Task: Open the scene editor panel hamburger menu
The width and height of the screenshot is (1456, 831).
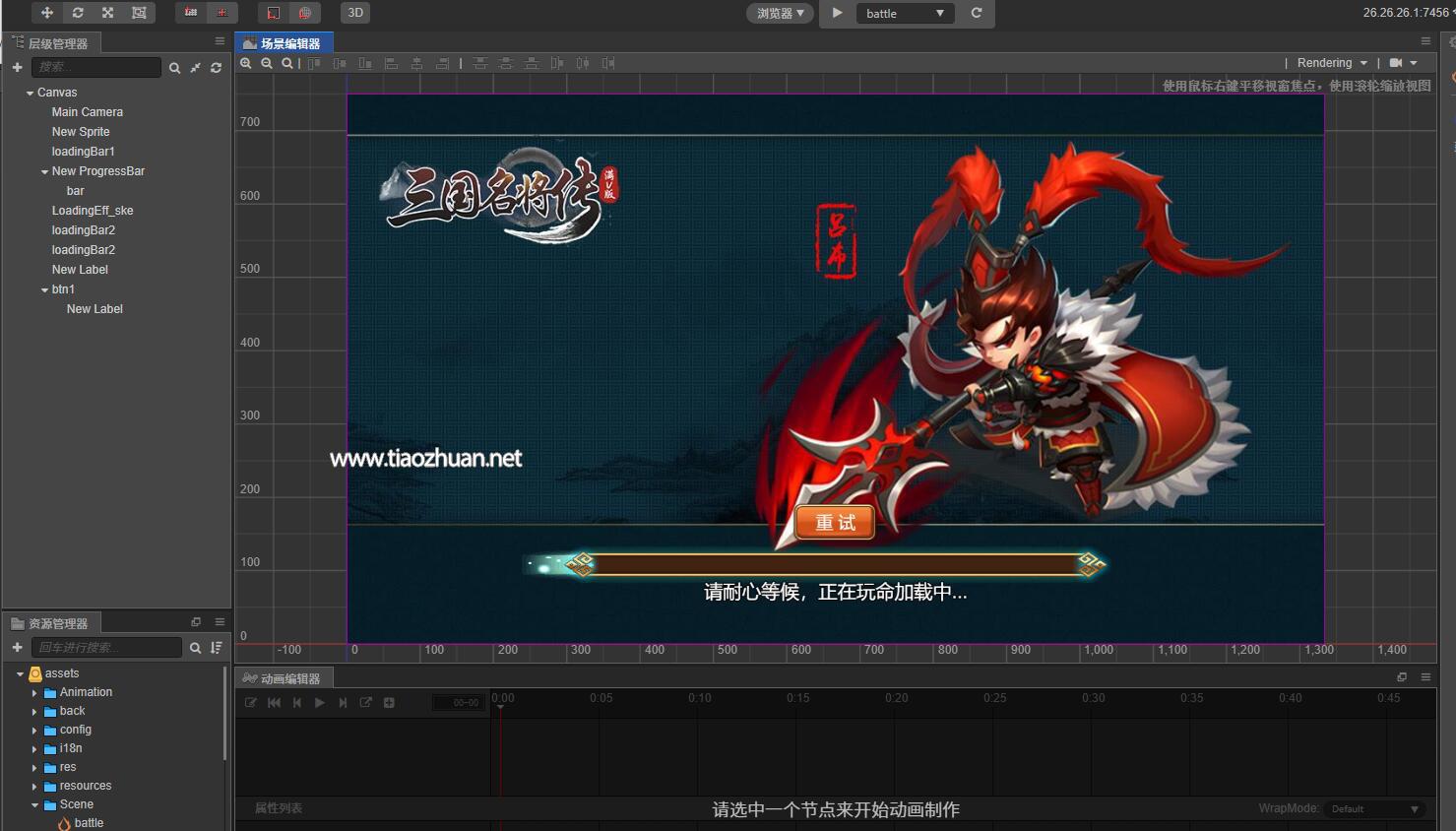Action: click(1425, 41)
